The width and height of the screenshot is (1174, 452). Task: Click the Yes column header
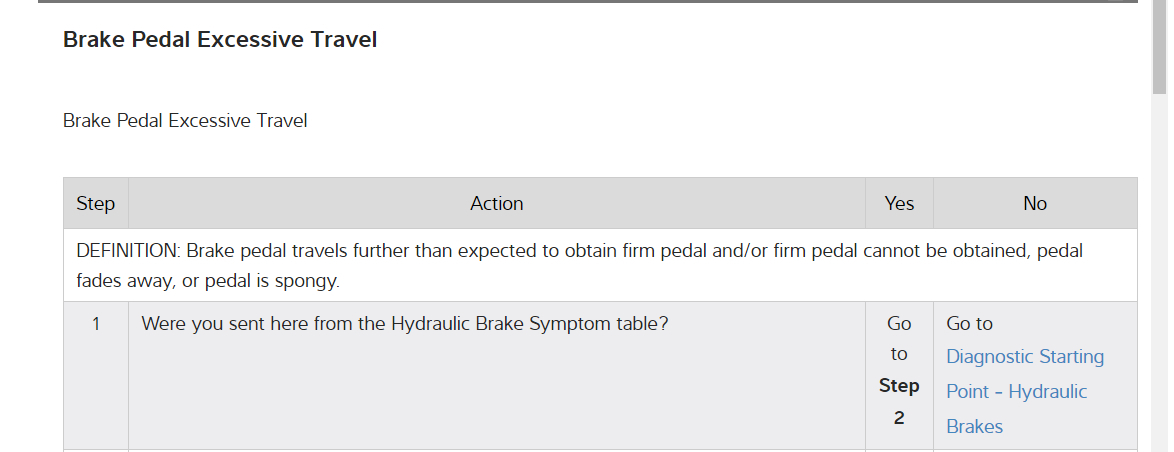899,204
